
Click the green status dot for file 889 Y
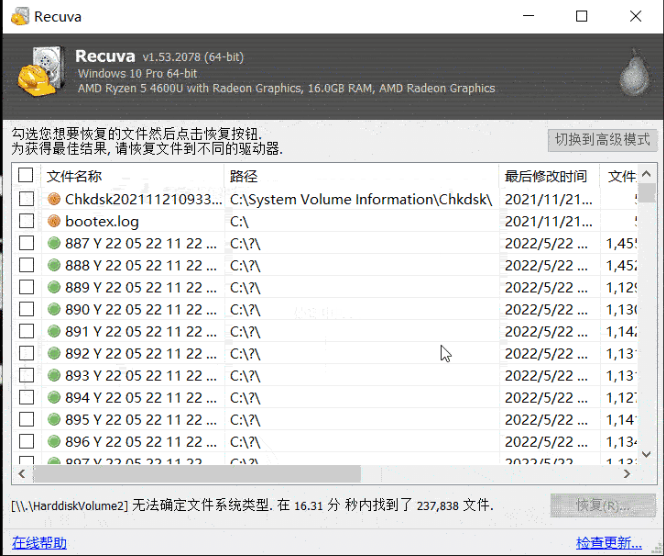(54, 287)
